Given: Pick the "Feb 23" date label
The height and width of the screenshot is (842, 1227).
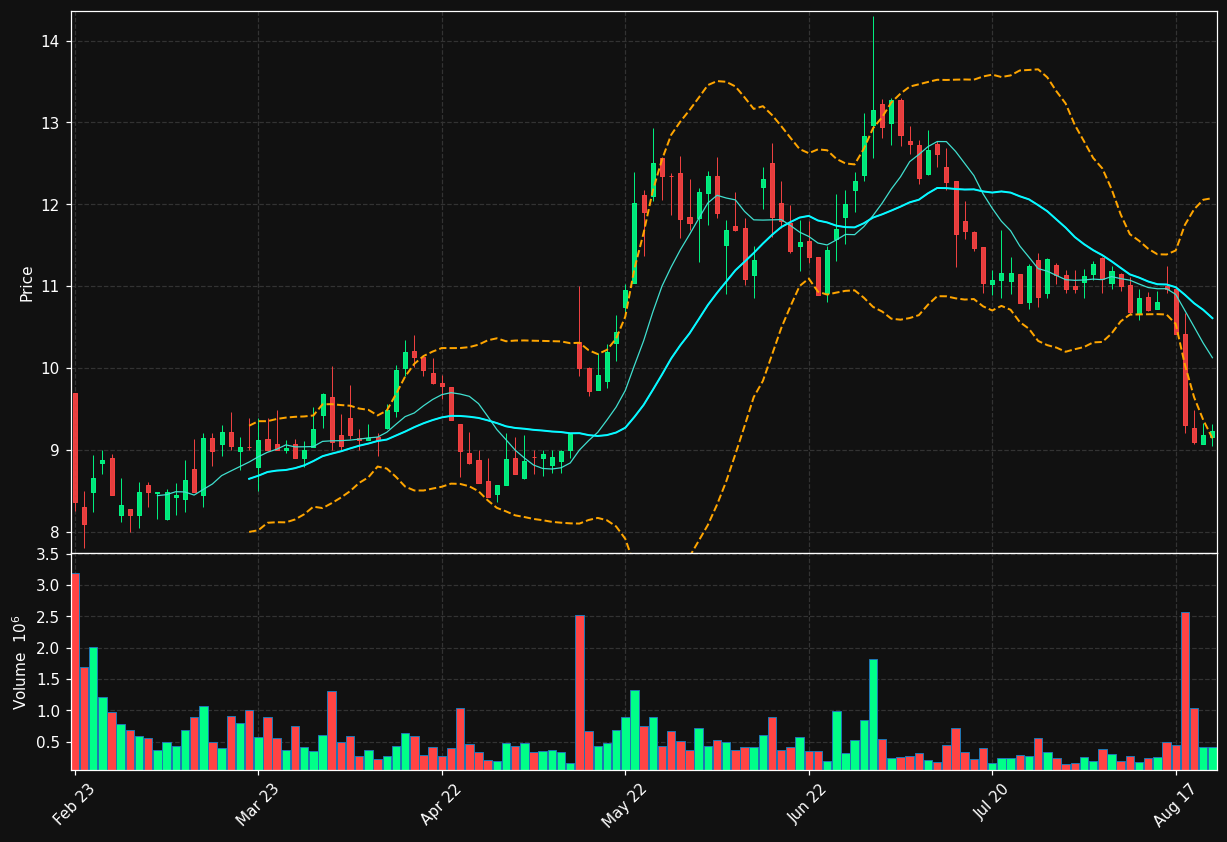Looking at the screenshot, I should coord(72,803).
